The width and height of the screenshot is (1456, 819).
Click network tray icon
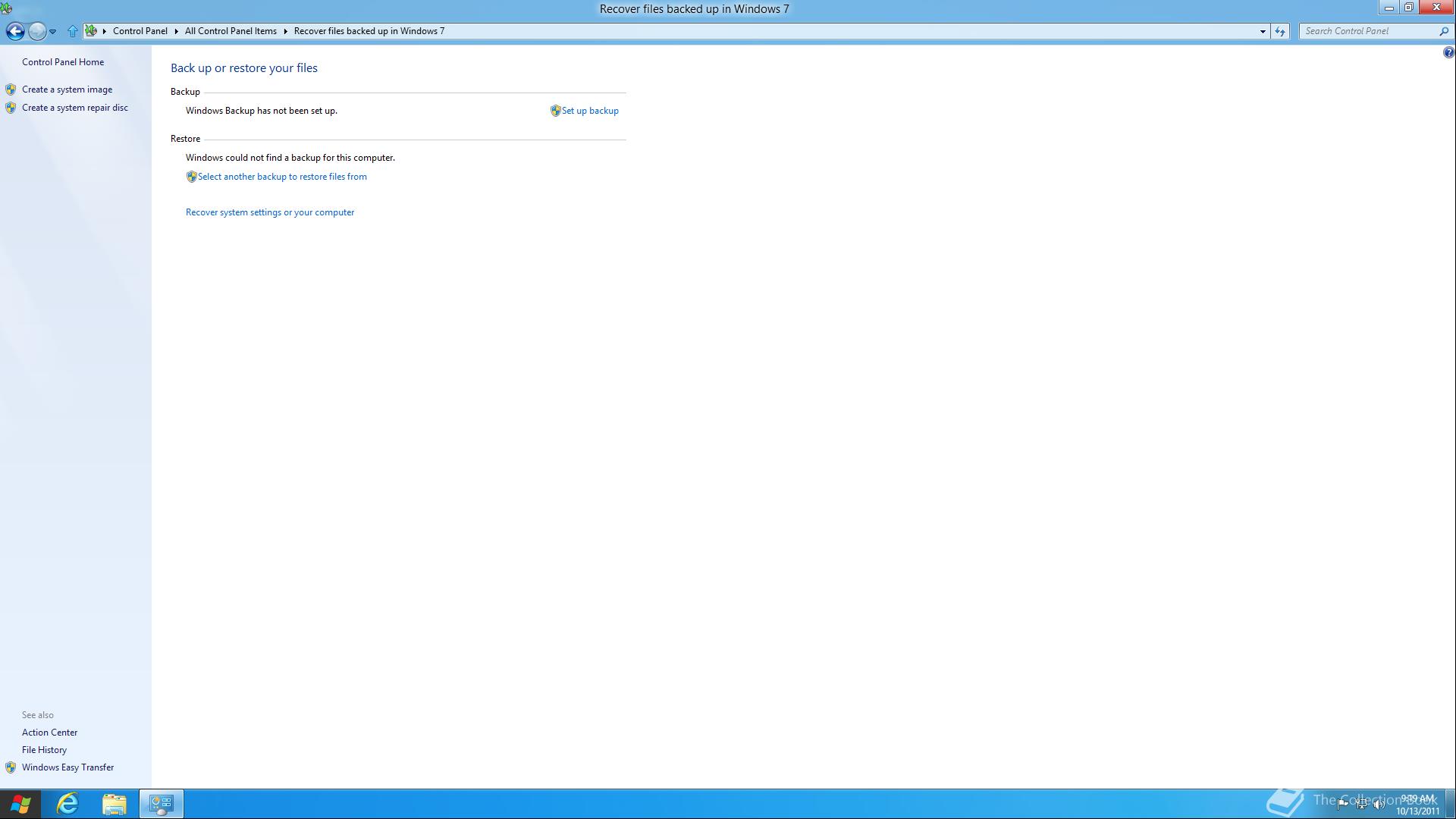coord(1361,804)
